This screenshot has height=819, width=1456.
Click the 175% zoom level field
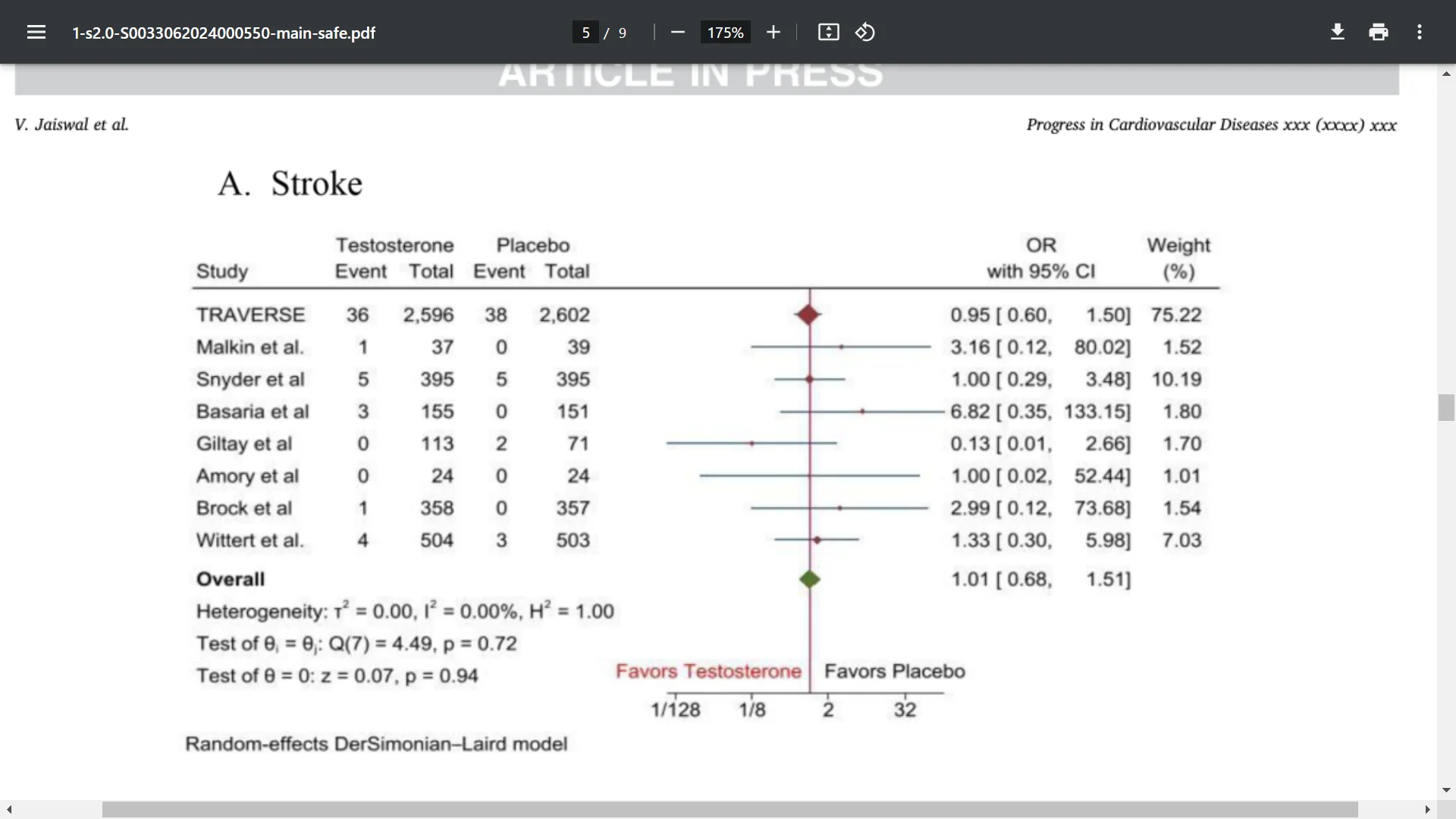(x=725, y=33)
